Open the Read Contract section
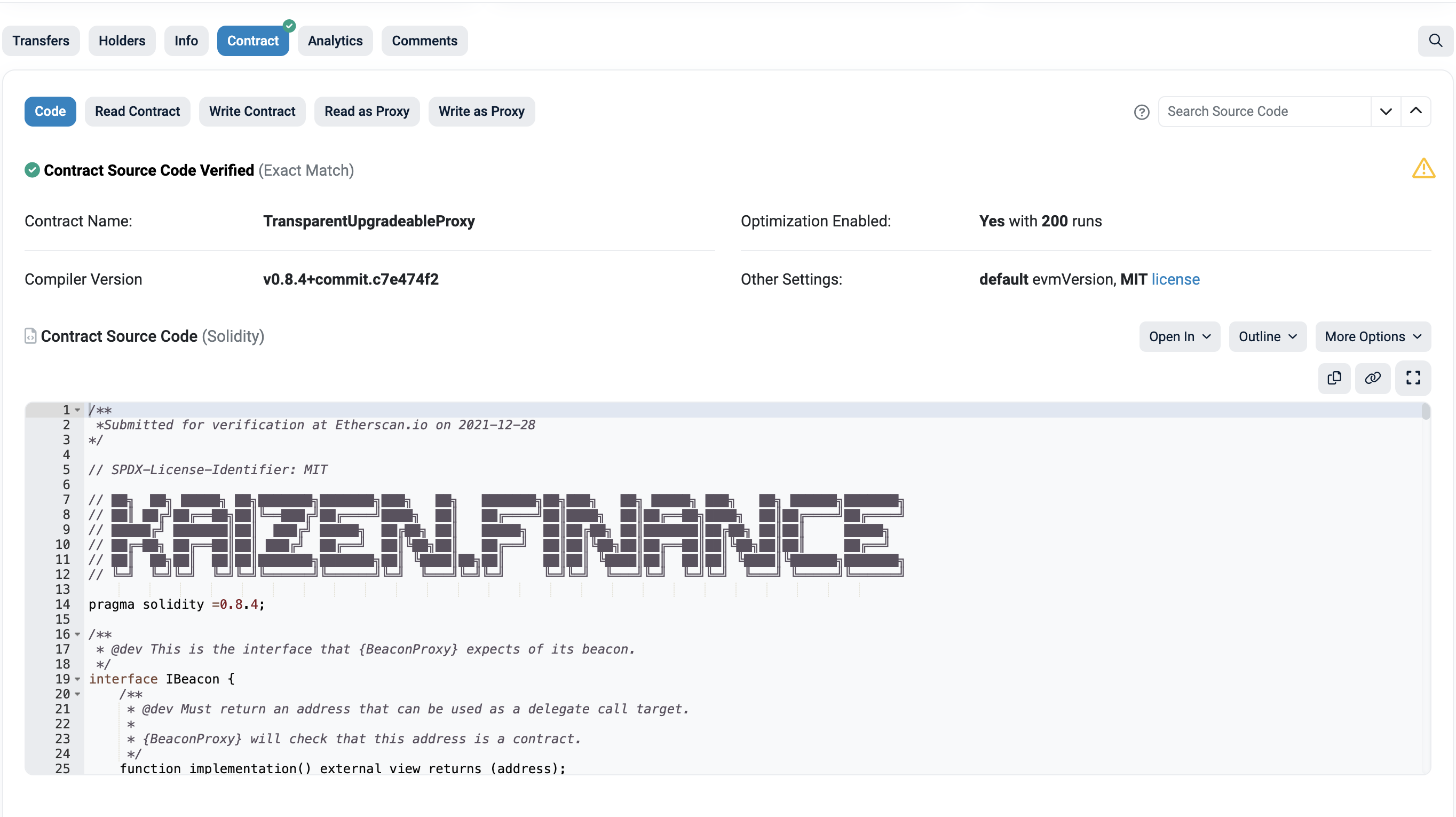The height and width of the screenshot is (817, 1456). (x=137, y=112)
